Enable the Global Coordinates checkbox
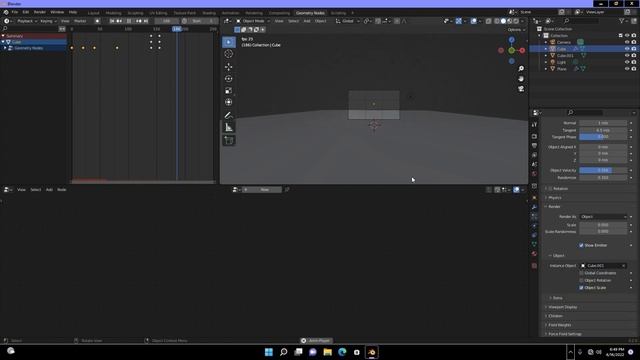This screenshot has width=640, height=360. (x=581, y=273)
